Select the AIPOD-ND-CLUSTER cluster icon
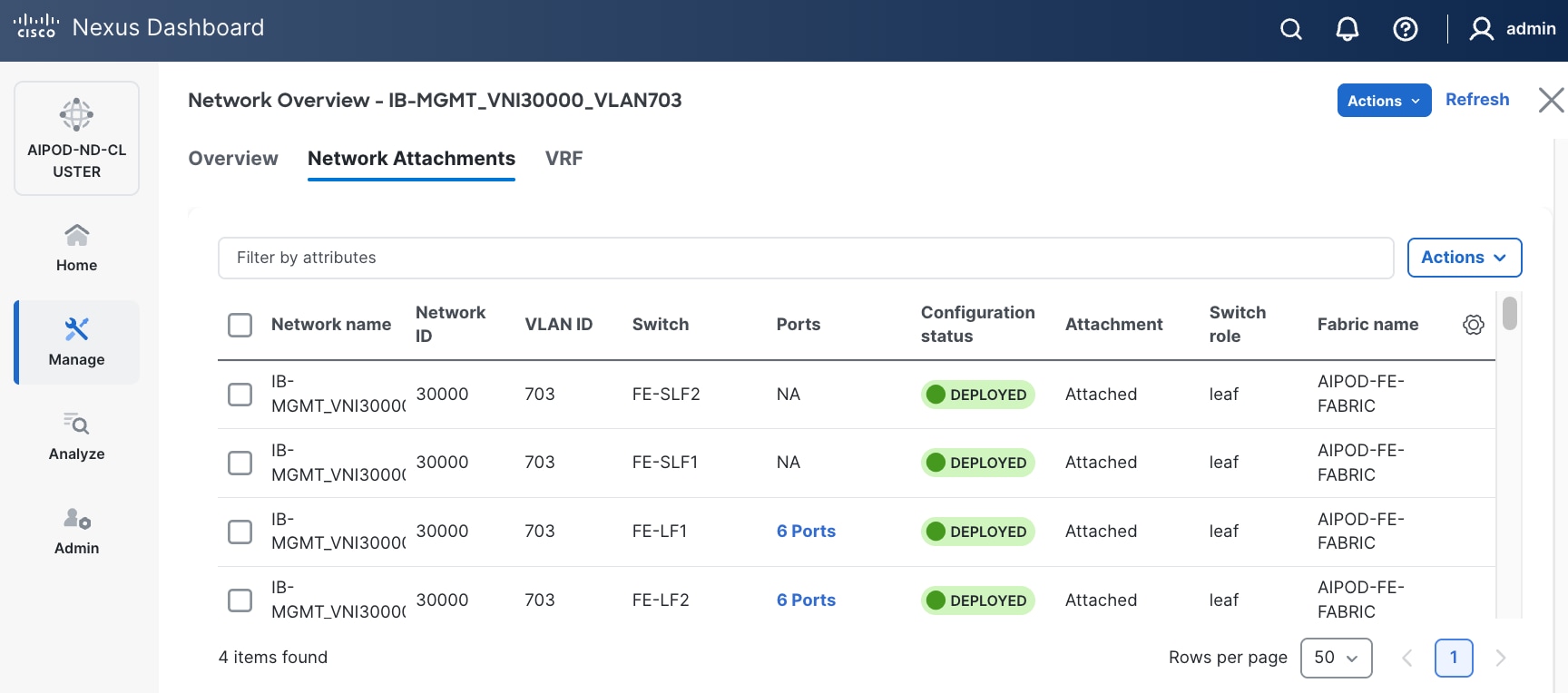The image size is (1568, 693). [x=77, y=115]
